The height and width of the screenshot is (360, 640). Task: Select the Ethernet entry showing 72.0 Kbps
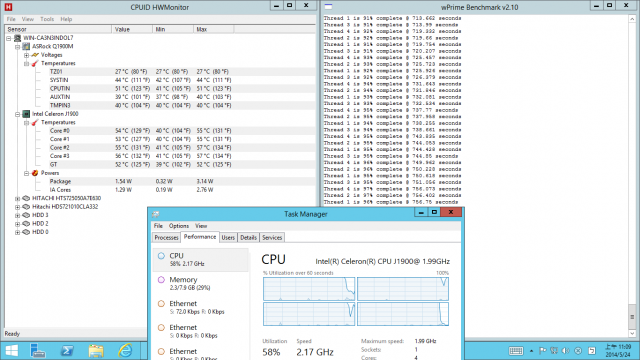pyautogui.click(x=200, y=307)
